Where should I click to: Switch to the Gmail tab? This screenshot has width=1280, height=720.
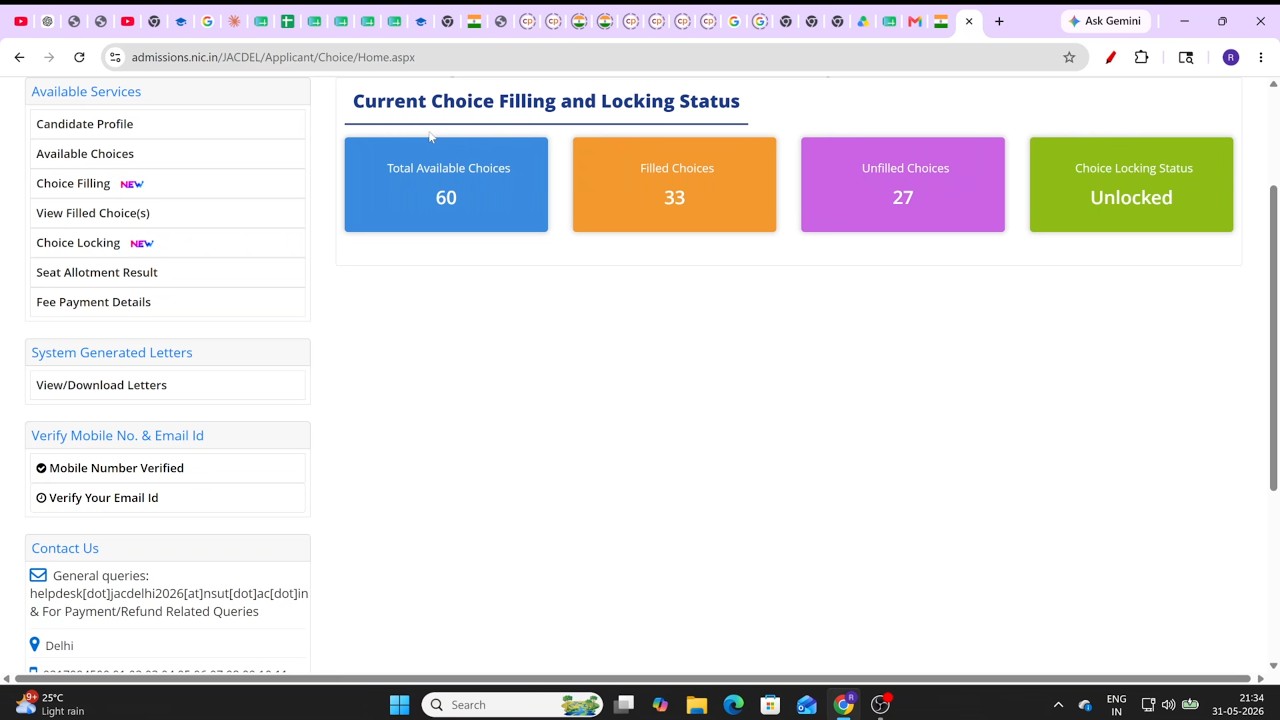pyautogui.click(x=915, y=21)
